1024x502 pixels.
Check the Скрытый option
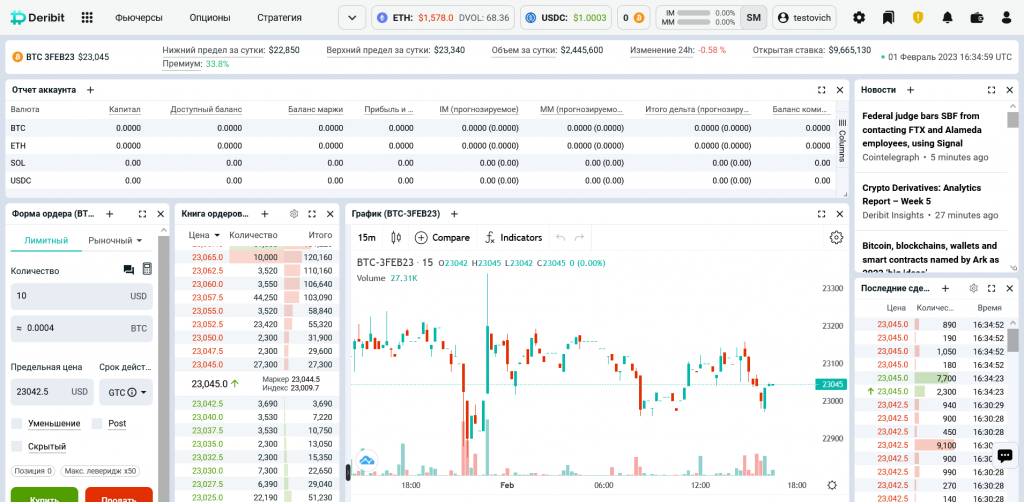click(x=17, y=446)
